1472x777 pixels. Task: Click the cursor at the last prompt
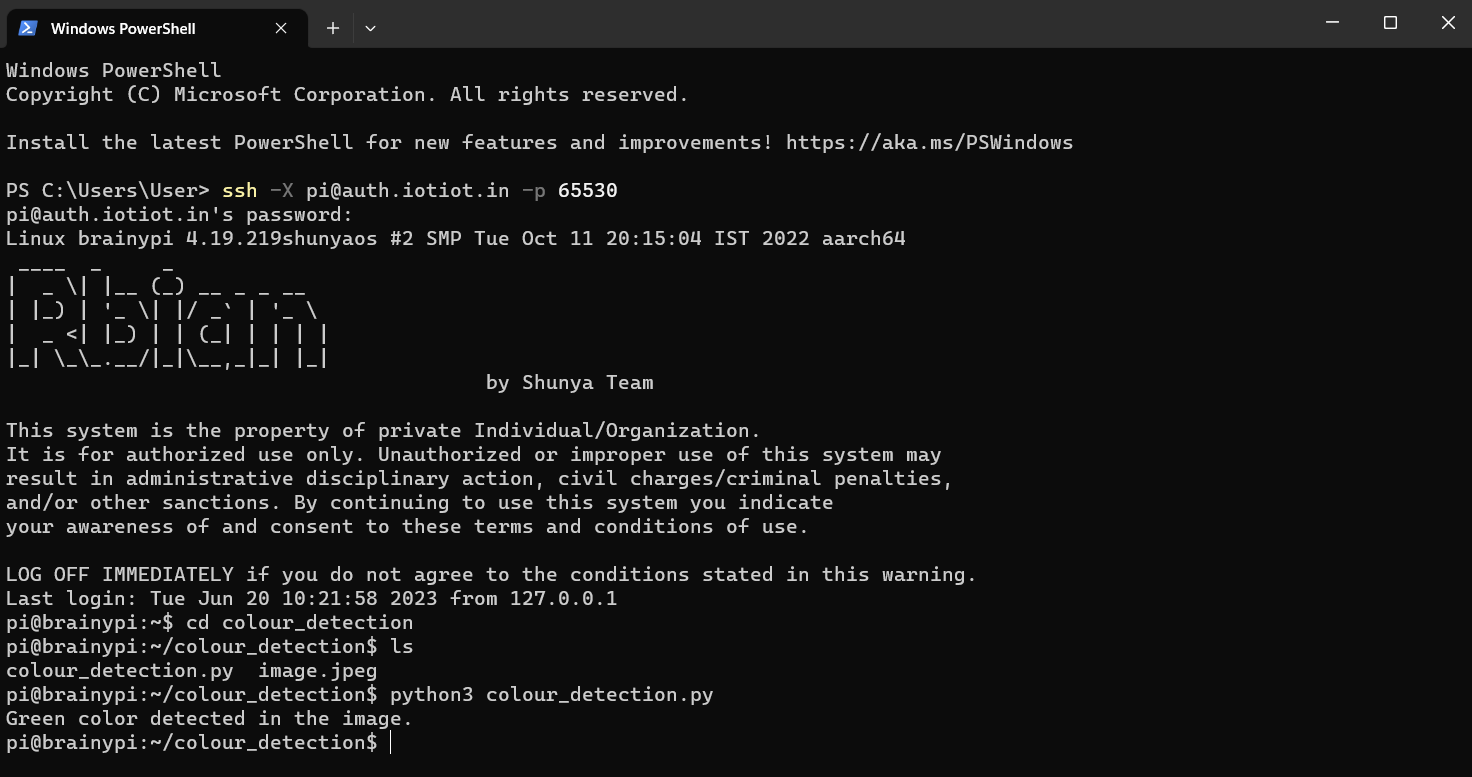[x=391, y=743]
